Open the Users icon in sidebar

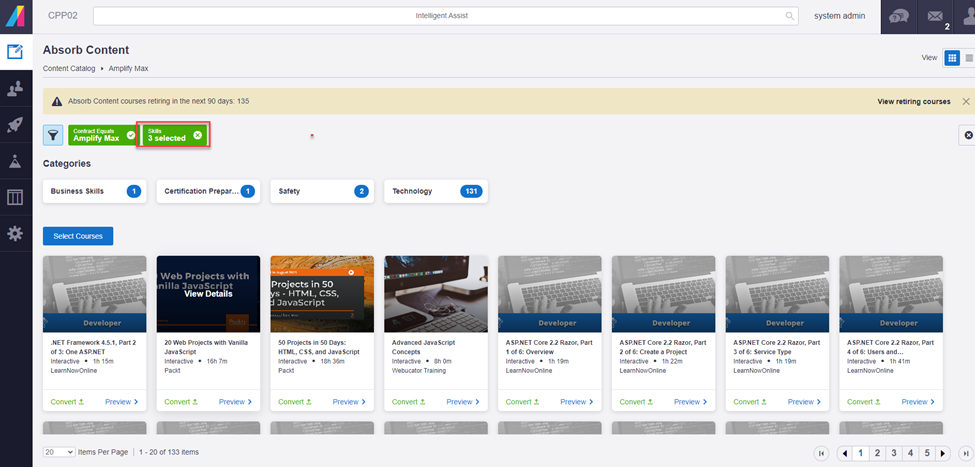pyautogui.click(x=15, y=89)
